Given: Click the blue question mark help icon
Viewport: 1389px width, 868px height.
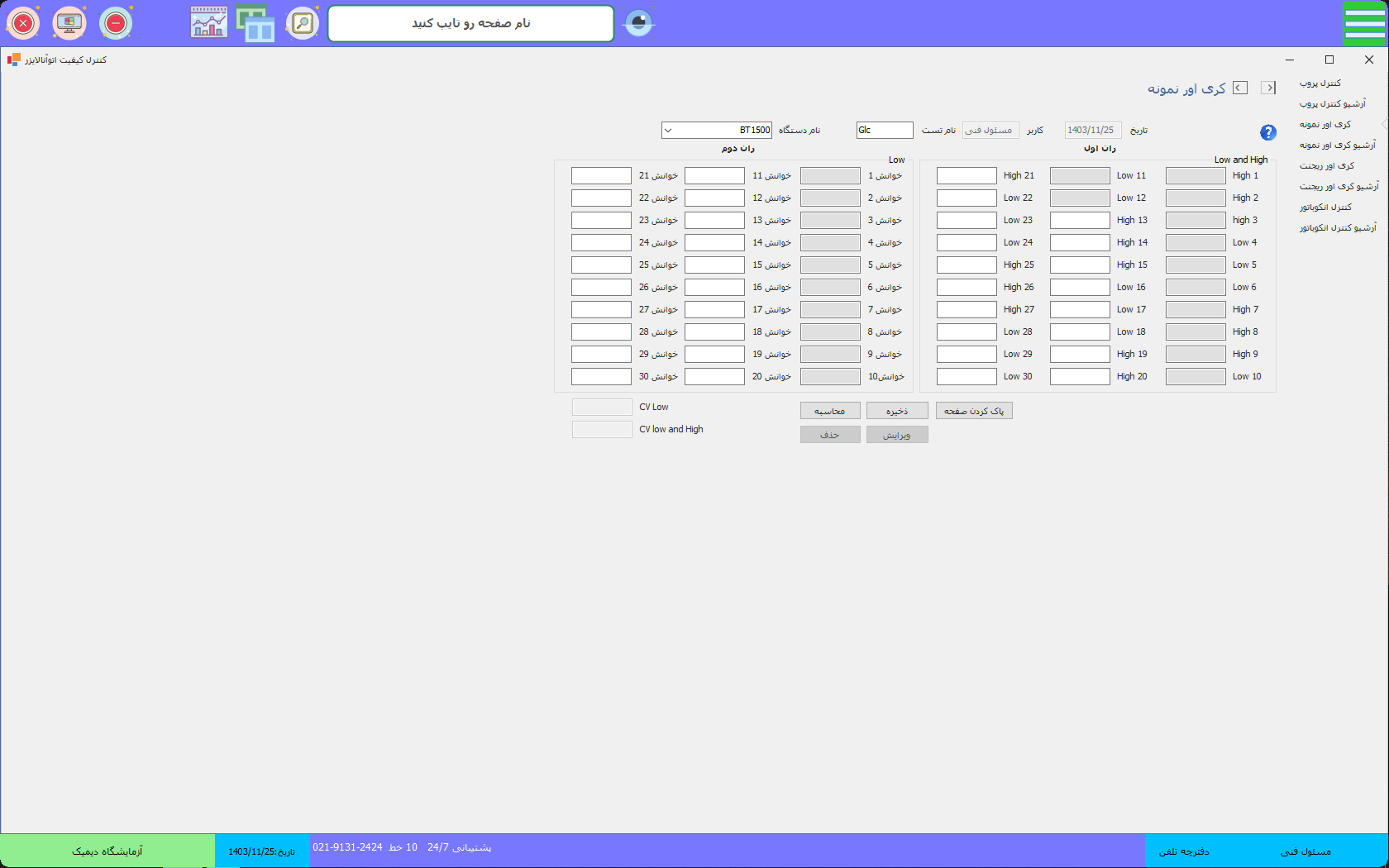Looking at the screenshot, I should (x=1268, y=132).
